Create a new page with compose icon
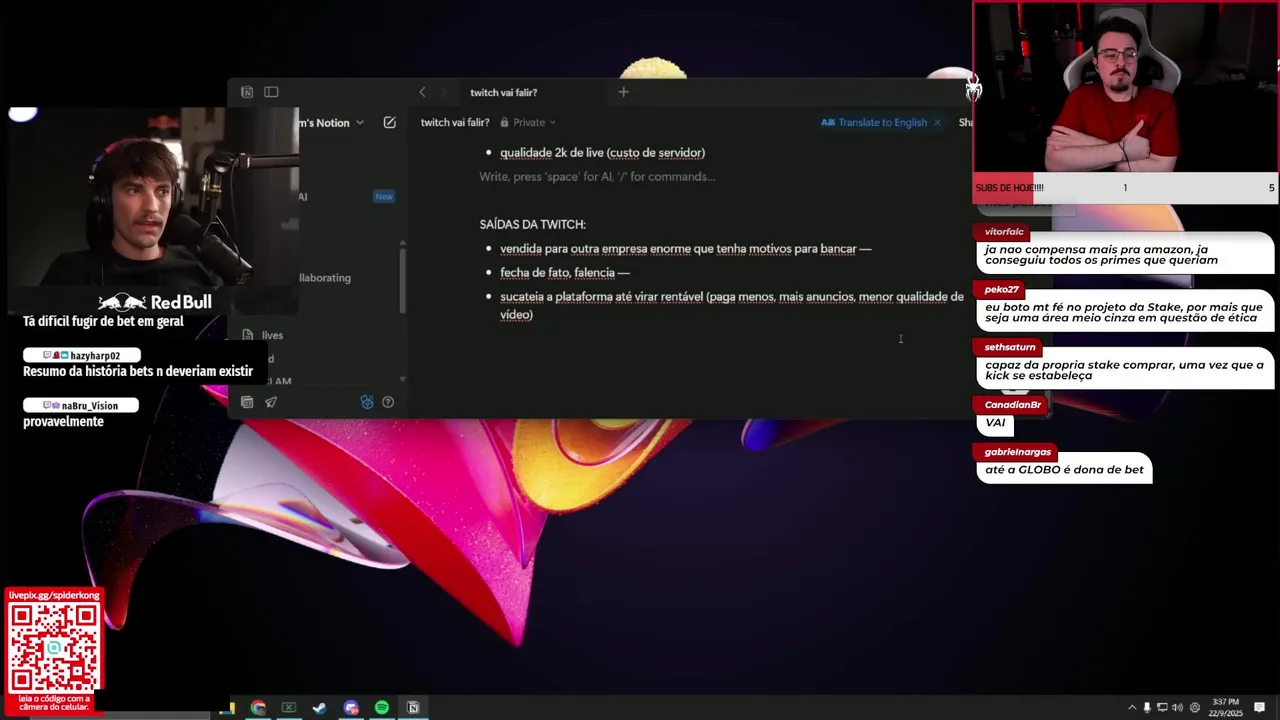The height and width of the screenshot is (720, 1280). tap(389, 123)
